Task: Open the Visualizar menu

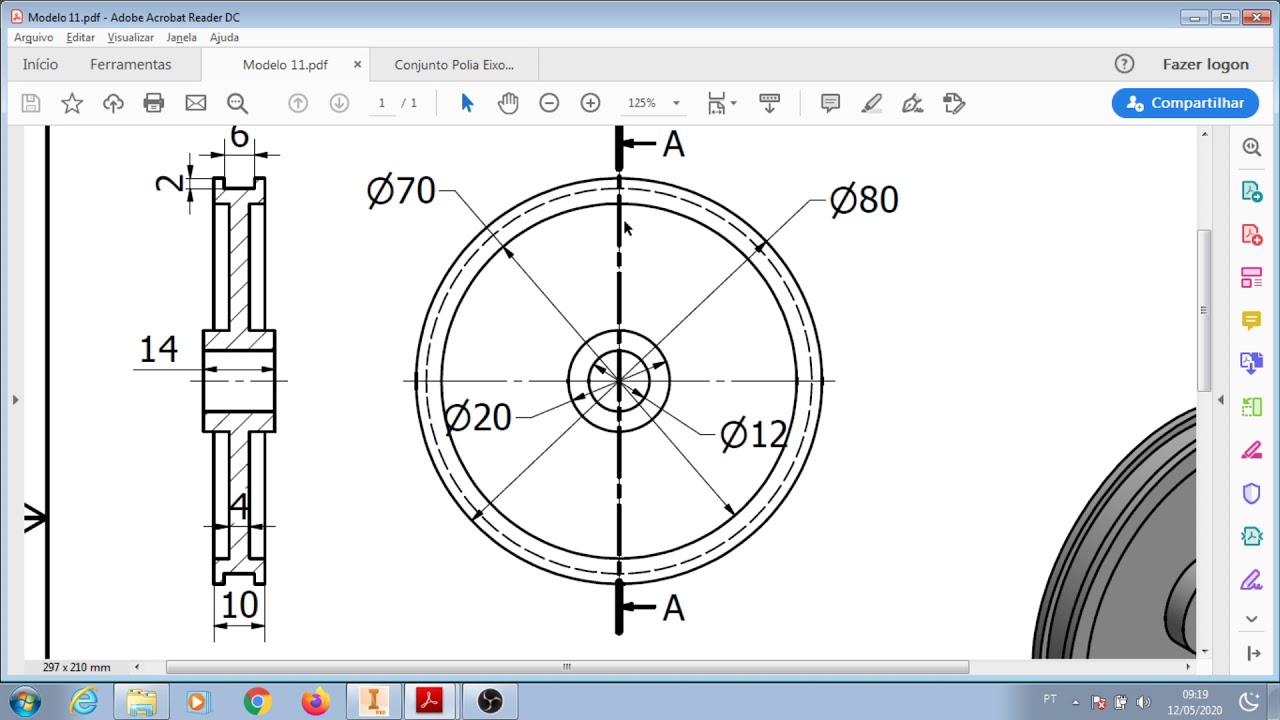Action: click(x=131, y=37)
